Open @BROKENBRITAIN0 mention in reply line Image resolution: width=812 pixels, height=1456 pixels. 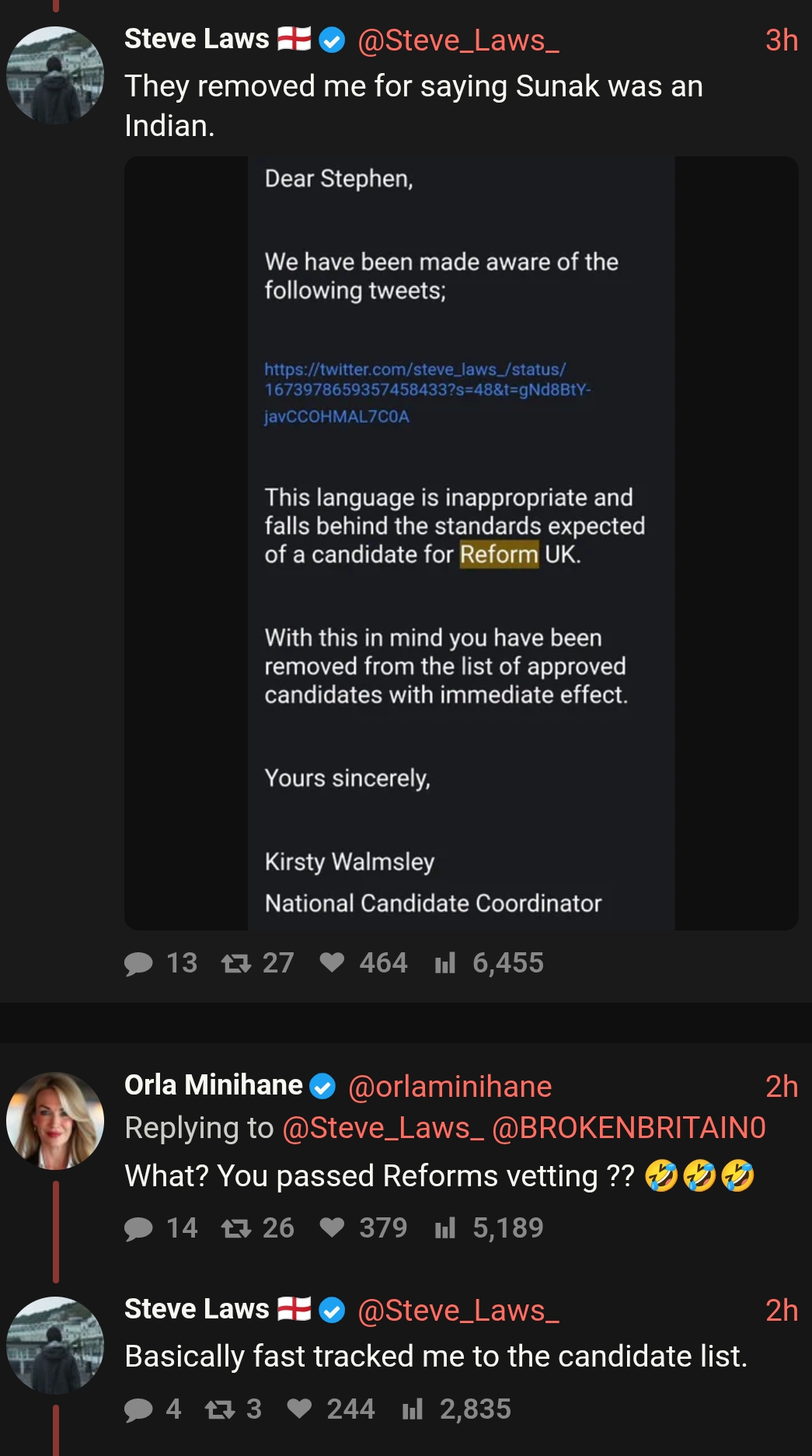pos(629,1128)
